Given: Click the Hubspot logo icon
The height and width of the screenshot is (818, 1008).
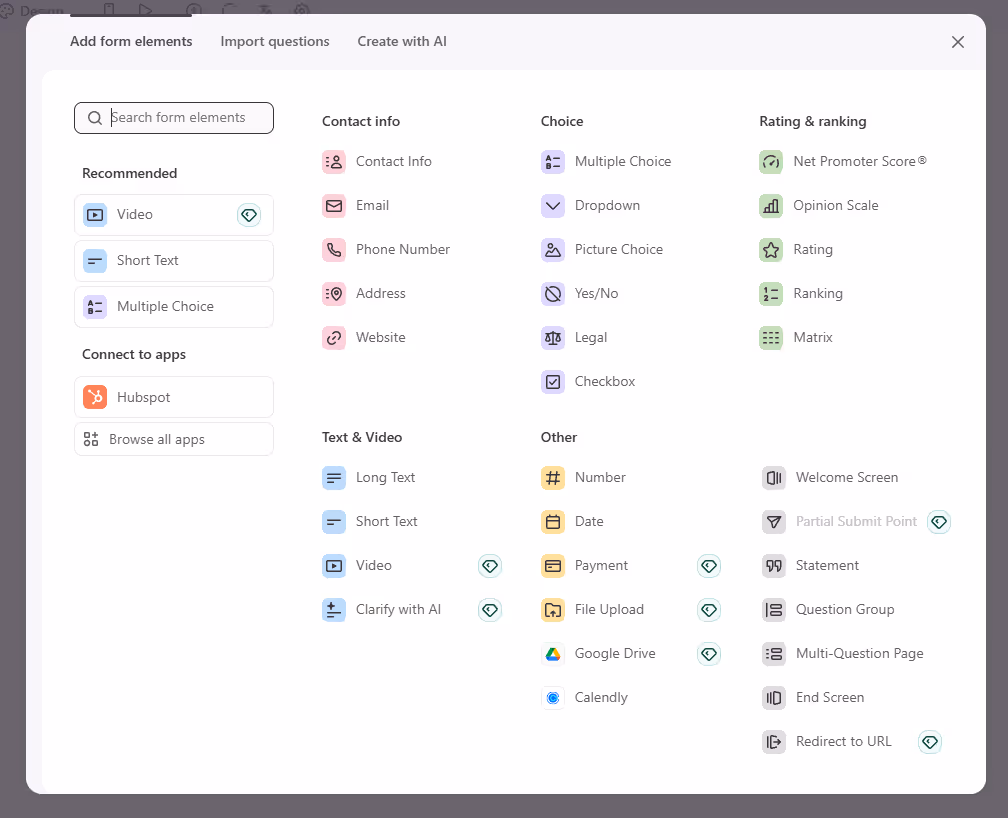Looking at the screenshot, I should [x=95, y=397].
